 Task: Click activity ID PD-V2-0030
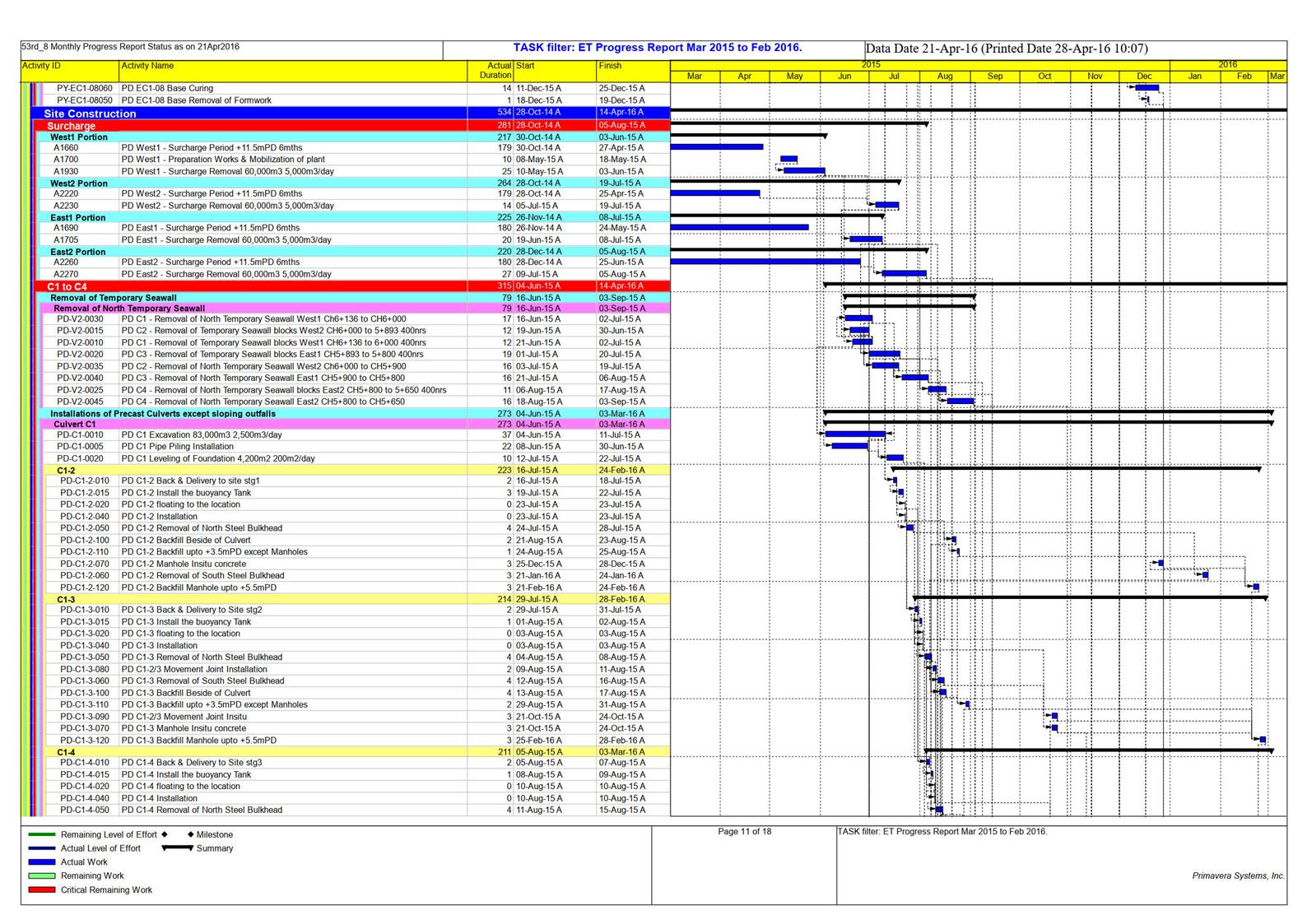click(x=80, y=319)
